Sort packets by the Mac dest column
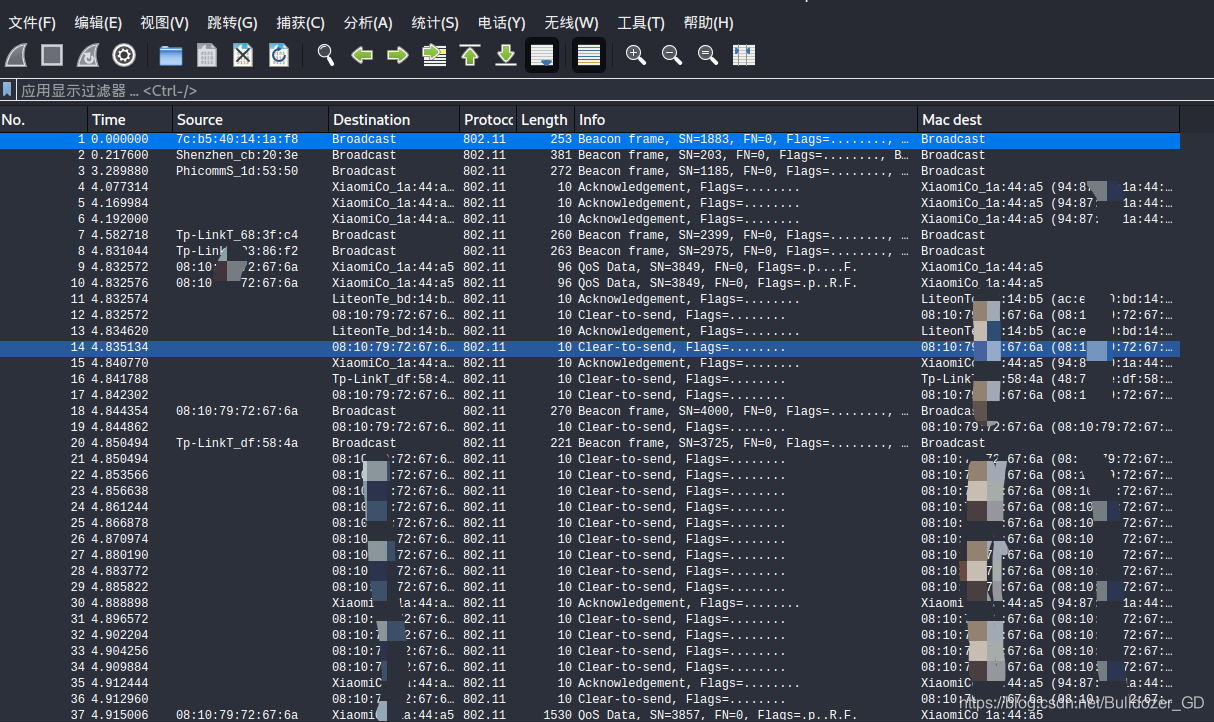The width and height of the screenshot is (1214, 722). [1048, 119]
